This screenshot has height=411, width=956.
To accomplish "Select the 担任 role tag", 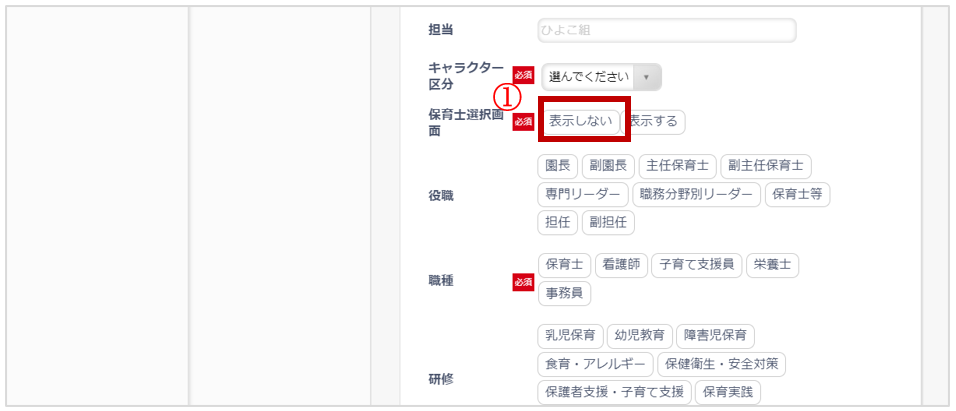I will tap(557, 223).
